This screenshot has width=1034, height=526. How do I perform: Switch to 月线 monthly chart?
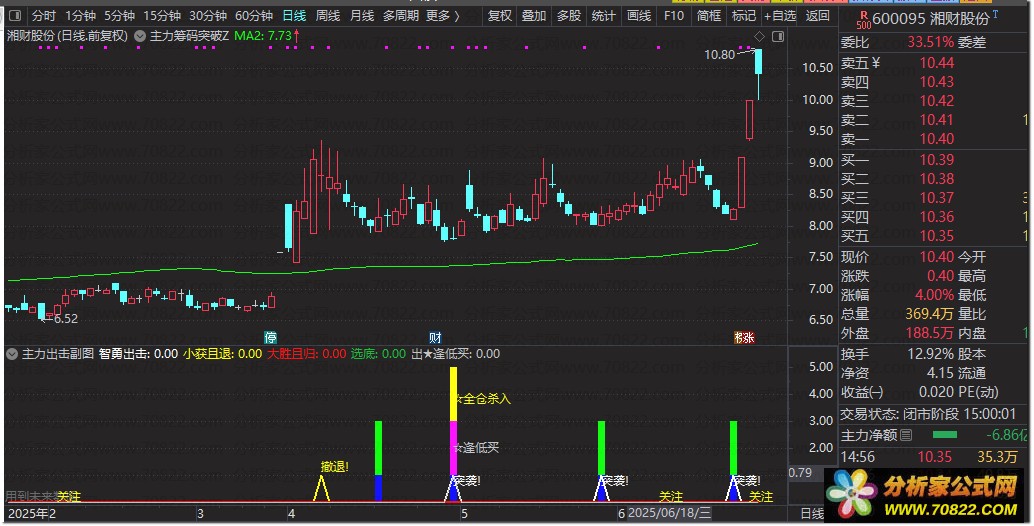(362, 15)
